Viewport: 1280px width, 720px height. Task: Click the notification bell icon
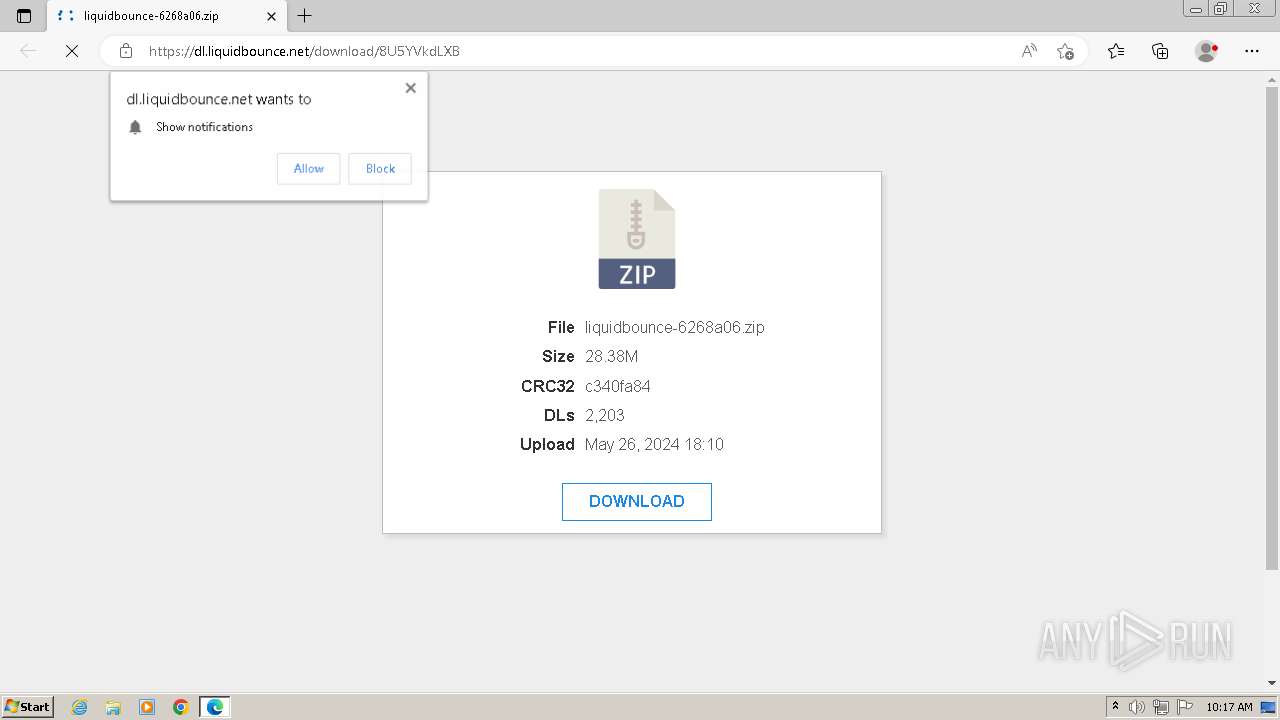(136, 127)
